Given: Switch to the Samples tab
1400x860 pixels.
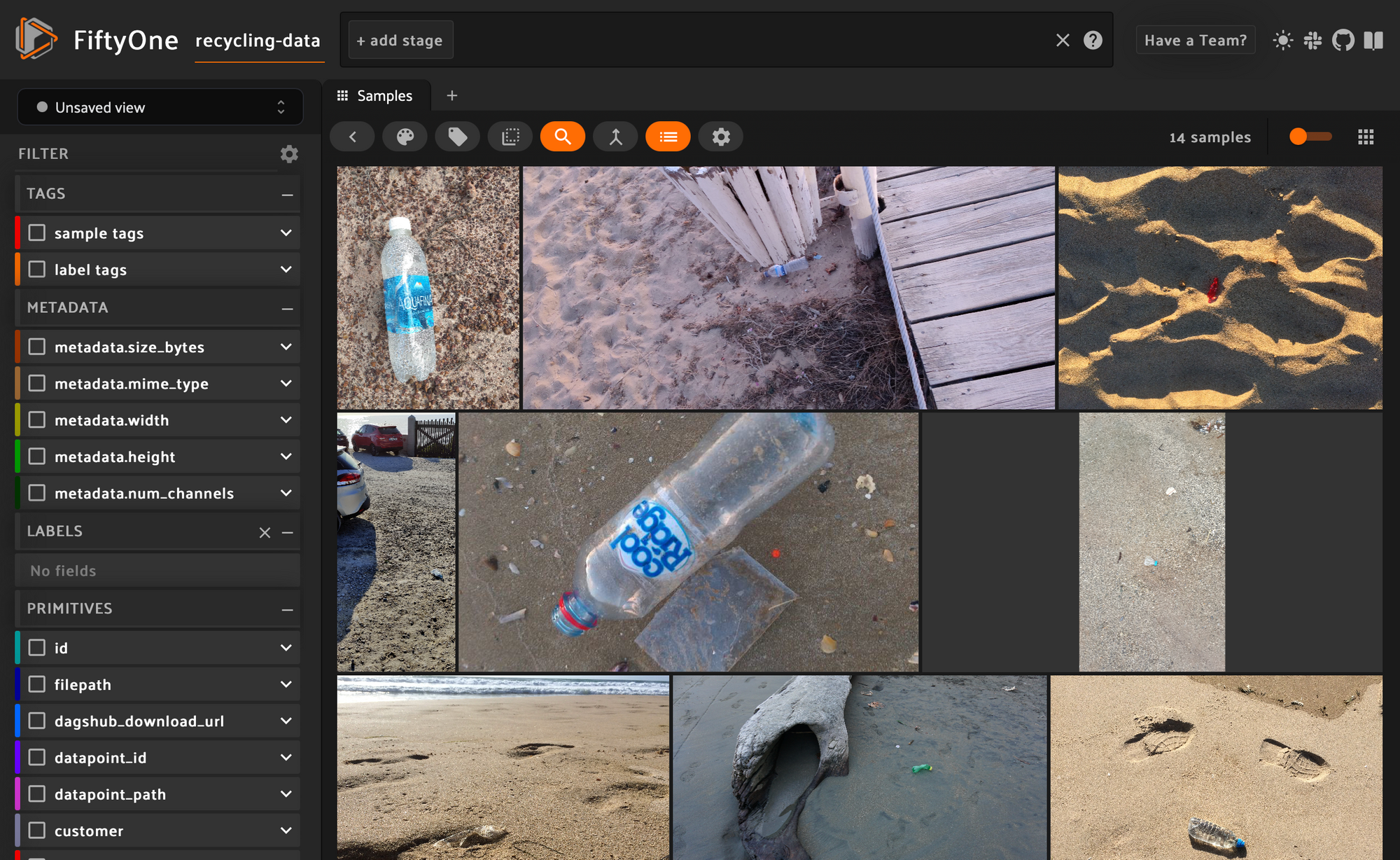Looking at the screenshot, I should pos(377,95).
